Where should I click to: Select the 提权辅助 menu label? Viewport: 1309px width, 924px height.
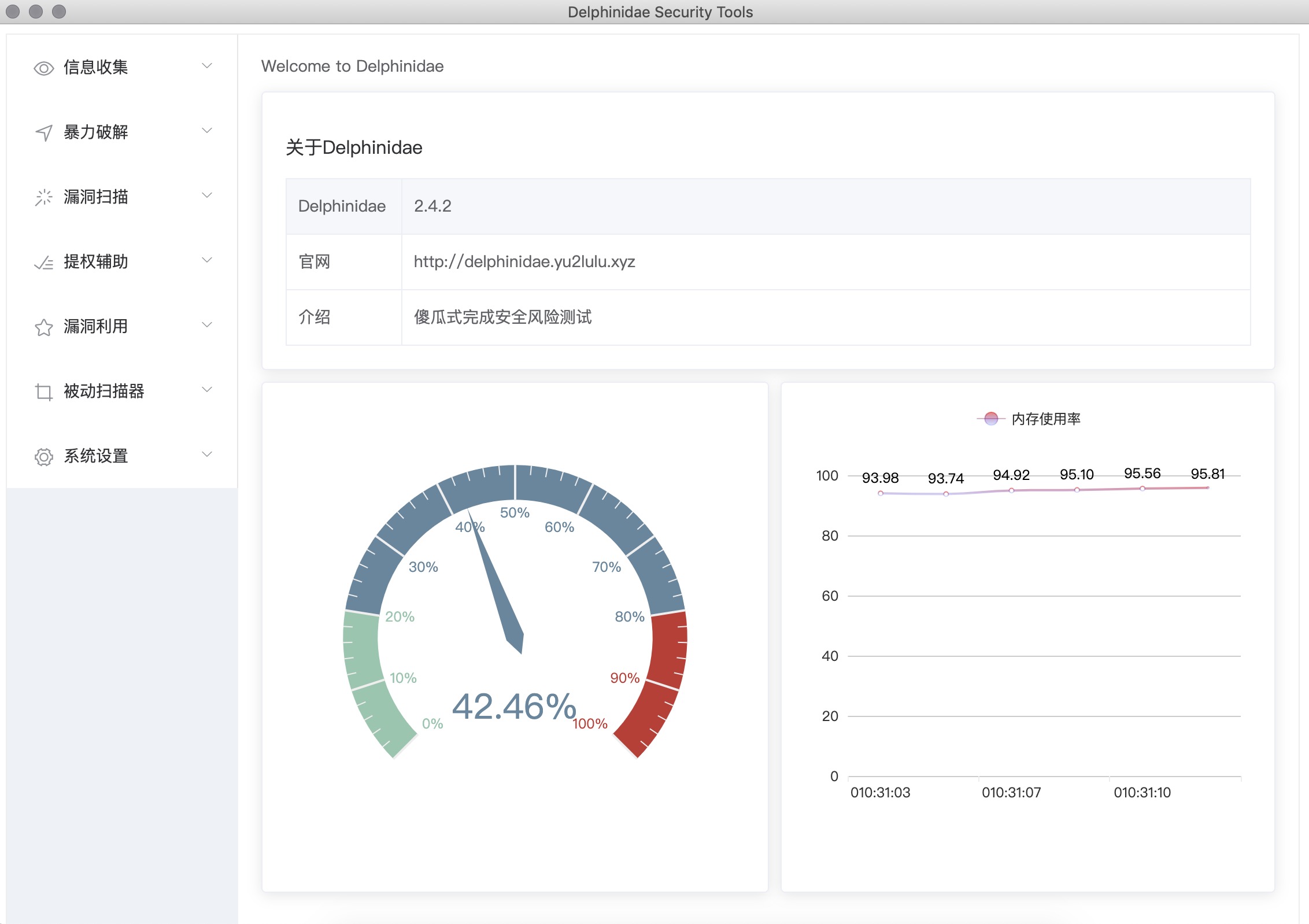click(96, 261)
